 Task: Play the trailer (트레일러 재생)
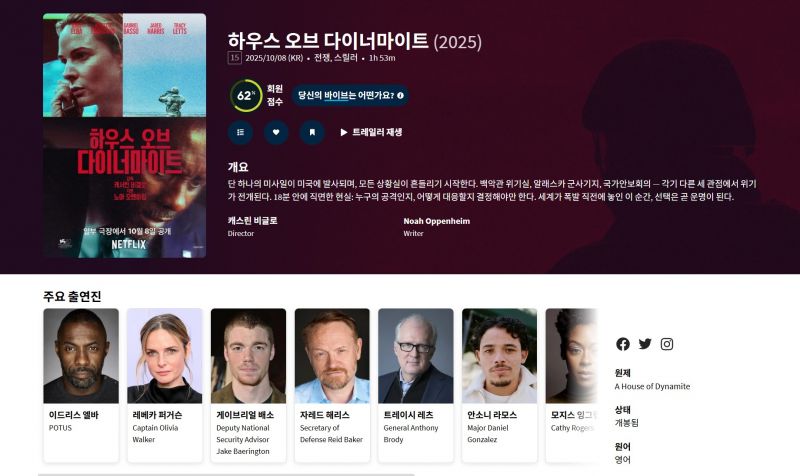pyautogui.click(x=371, y=132)
